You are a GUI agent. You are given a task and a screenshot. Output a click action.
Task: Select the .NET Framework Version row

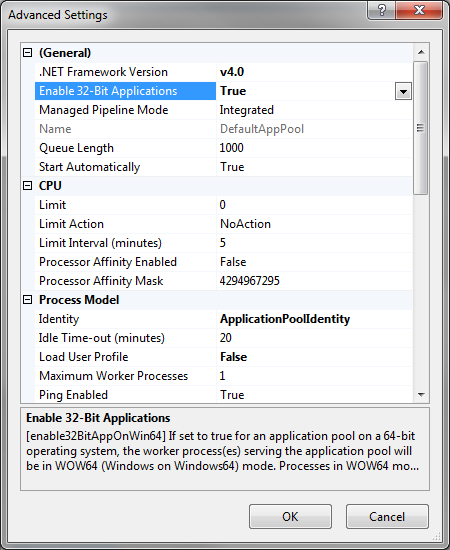pos(223,72)
